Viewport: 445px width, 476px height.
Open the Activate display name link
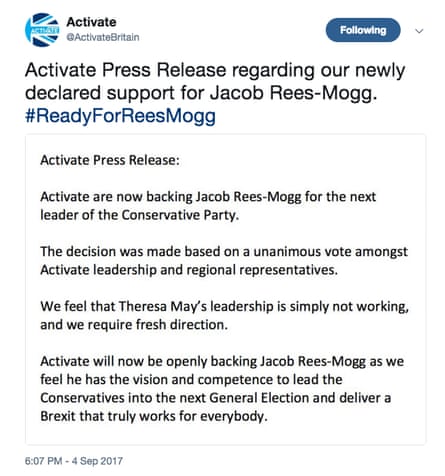[91, 22]
